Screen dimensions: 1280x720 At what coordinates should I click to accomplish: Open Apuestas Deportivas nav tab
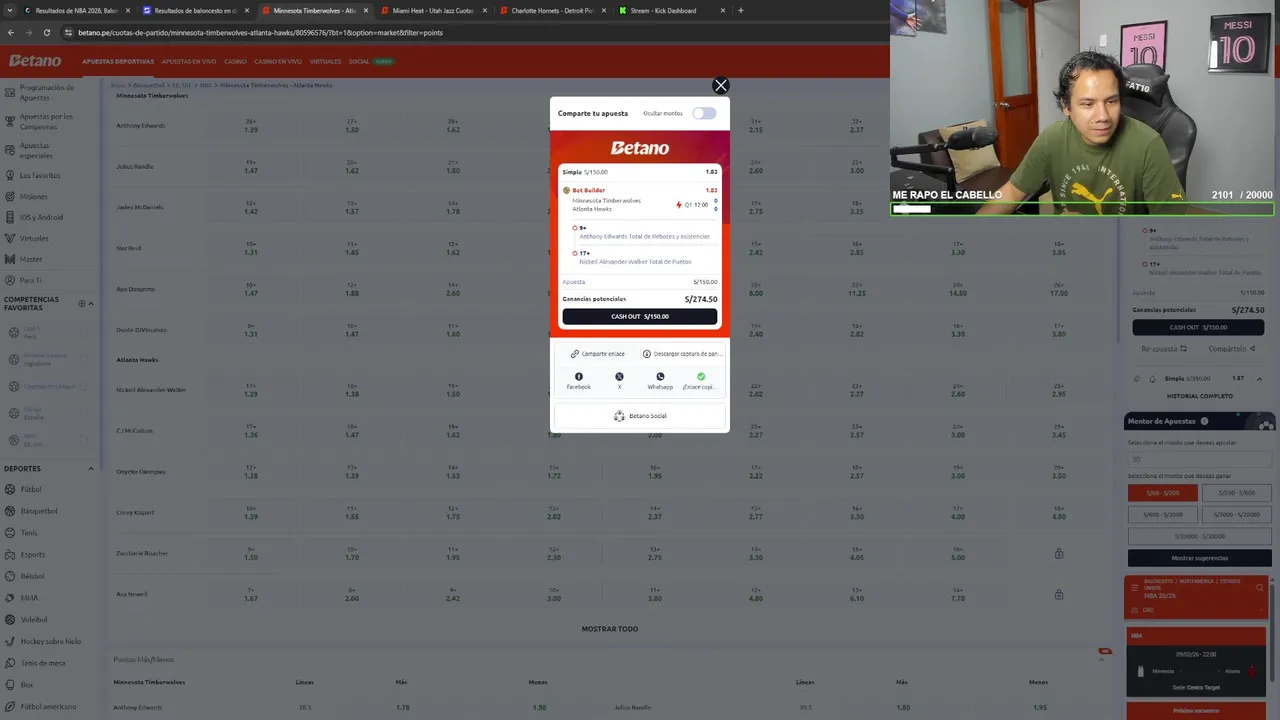(x=118, y=61)
